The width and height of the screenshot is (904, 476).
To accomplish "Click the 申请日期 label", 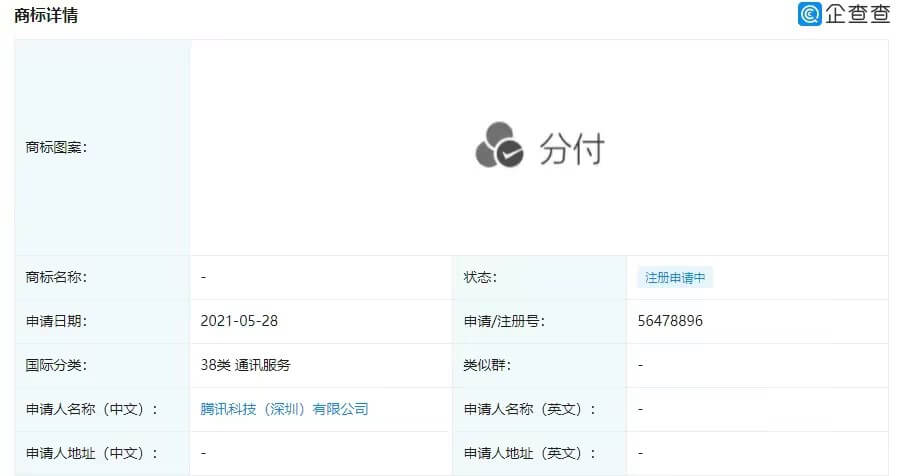I will 56,321.
